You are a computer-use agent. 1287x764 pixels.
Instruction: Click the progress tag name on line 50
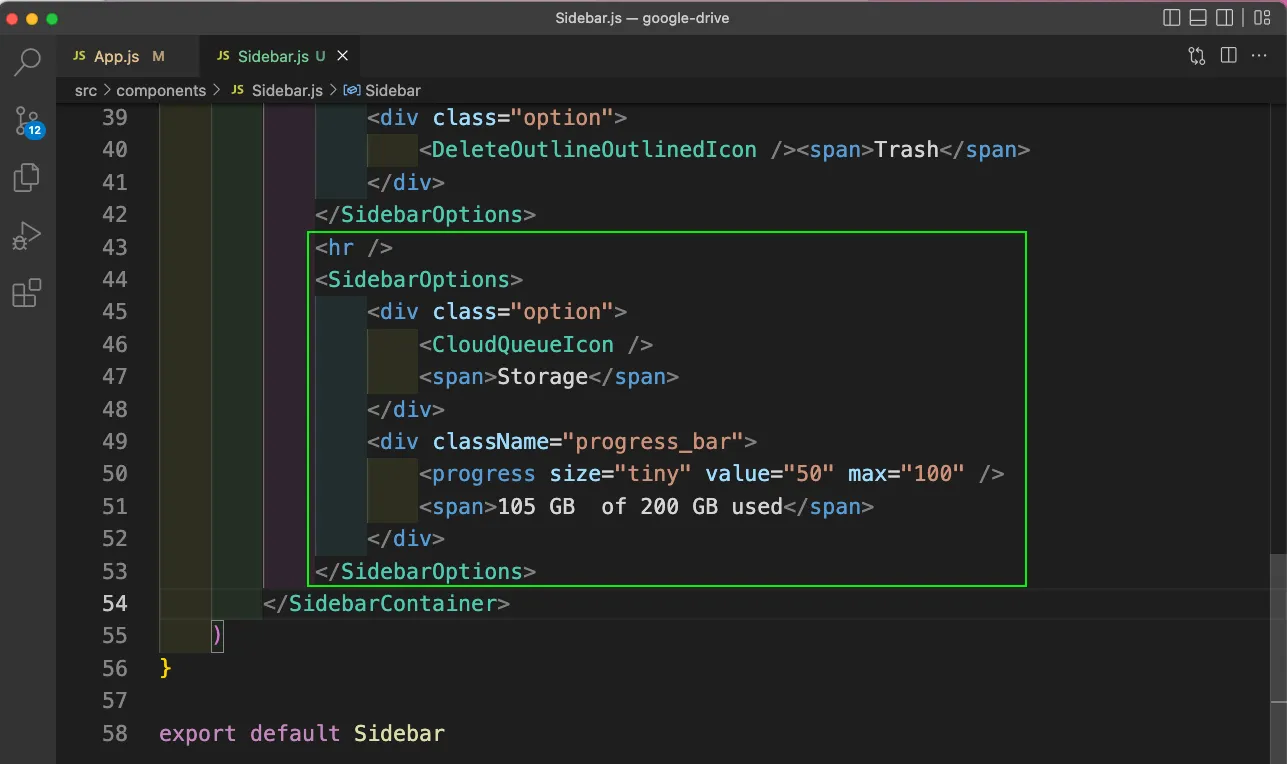(x=484, y=473)
